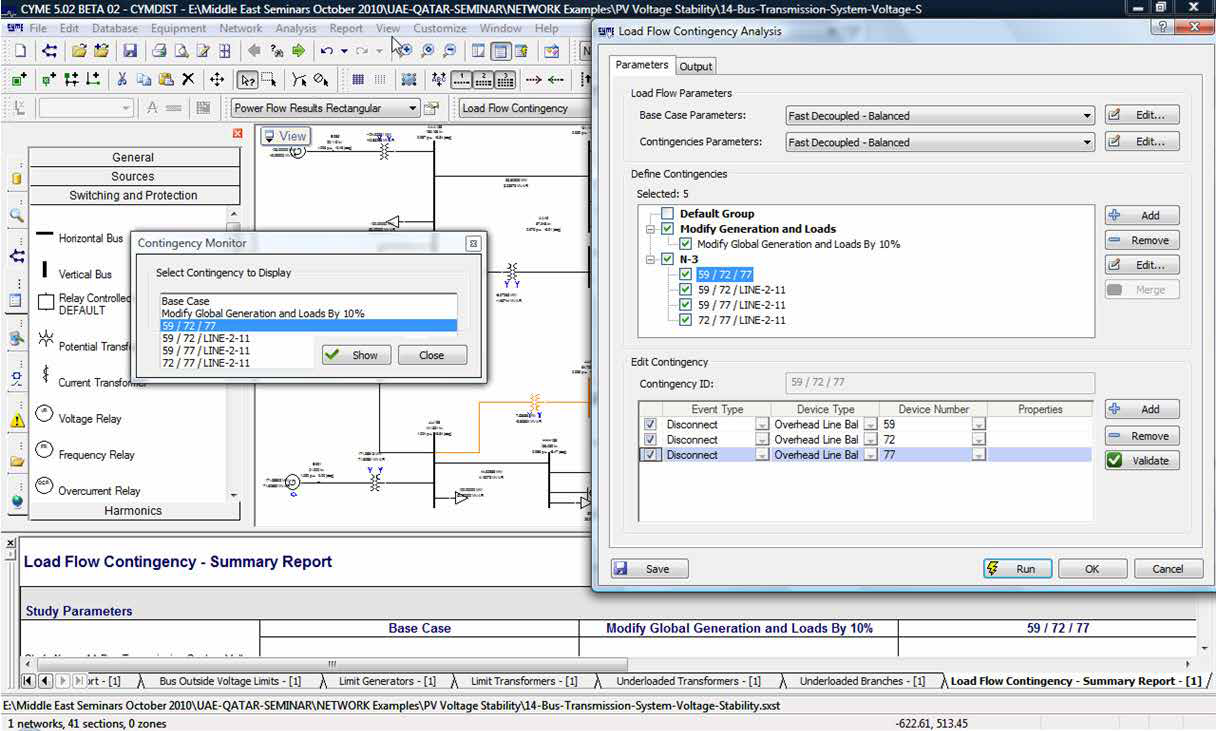Image resolution: width=1216 pixels, height=731 pixels.
Task: Click the Pan four-arrow move icon
Action: [x=217, y=80]
